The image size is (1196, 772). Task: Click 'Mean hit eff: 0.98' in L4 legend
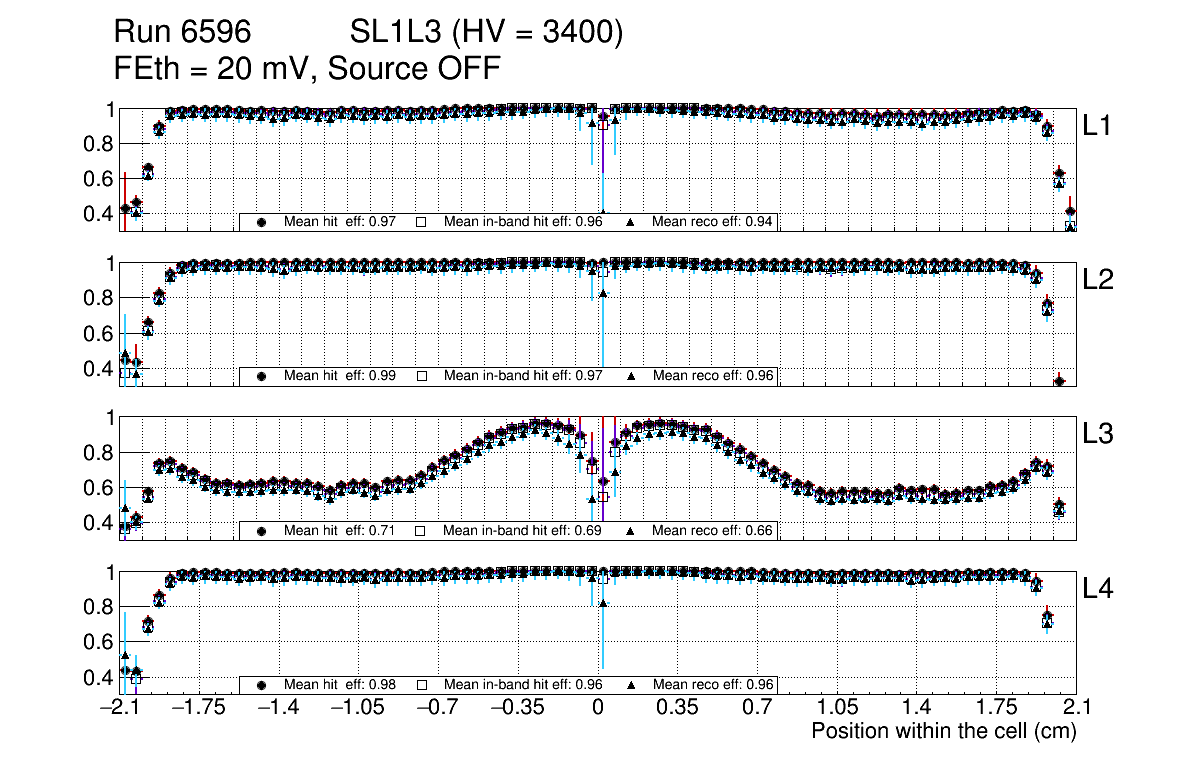click(x=341, y=685)
